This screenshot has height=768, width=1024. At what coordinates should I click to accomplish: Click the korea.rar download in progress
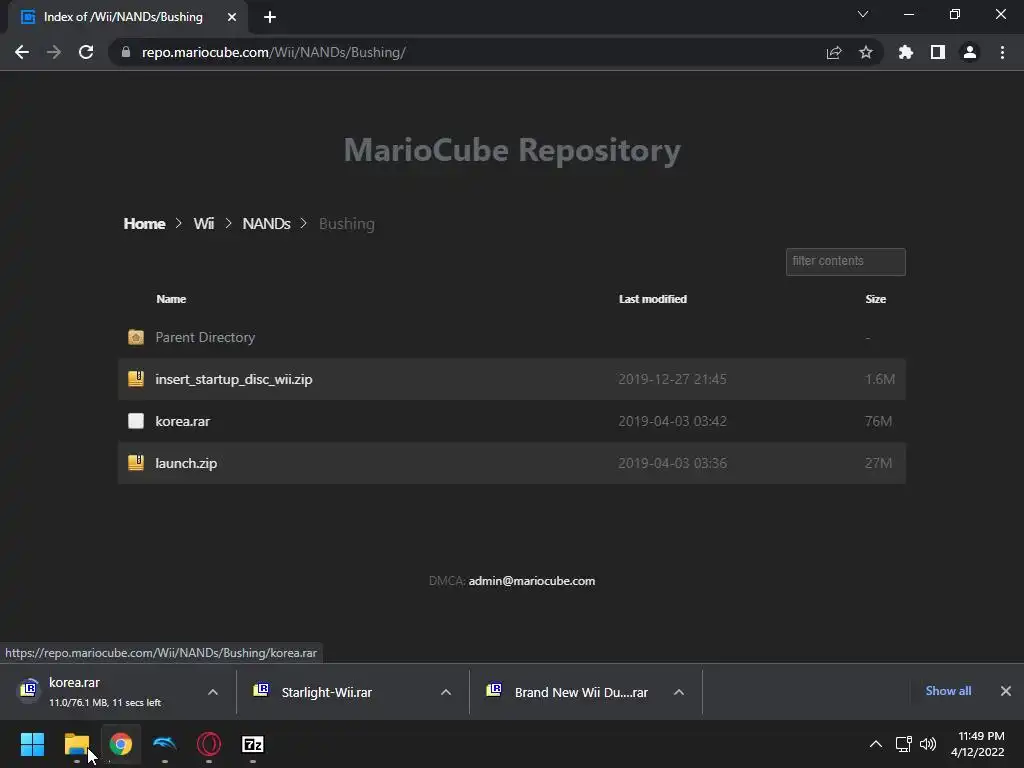tap(104, 692)
